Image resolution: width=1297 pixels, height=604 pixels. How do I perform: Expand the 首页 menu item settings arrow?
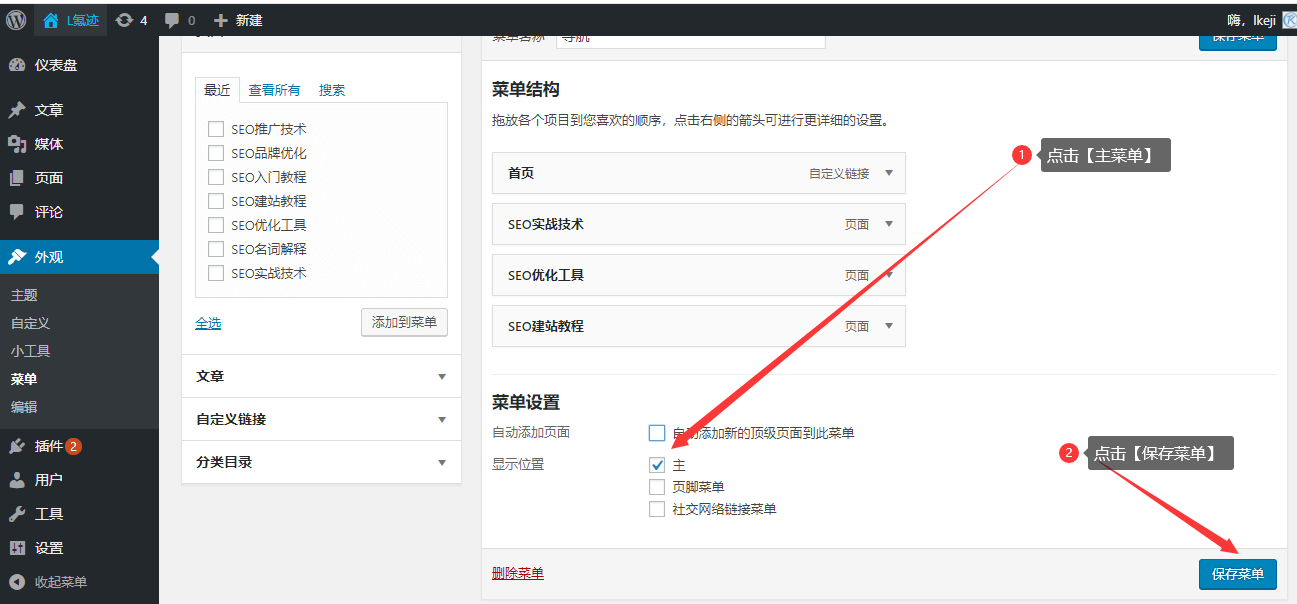click(x=888, y=173)
